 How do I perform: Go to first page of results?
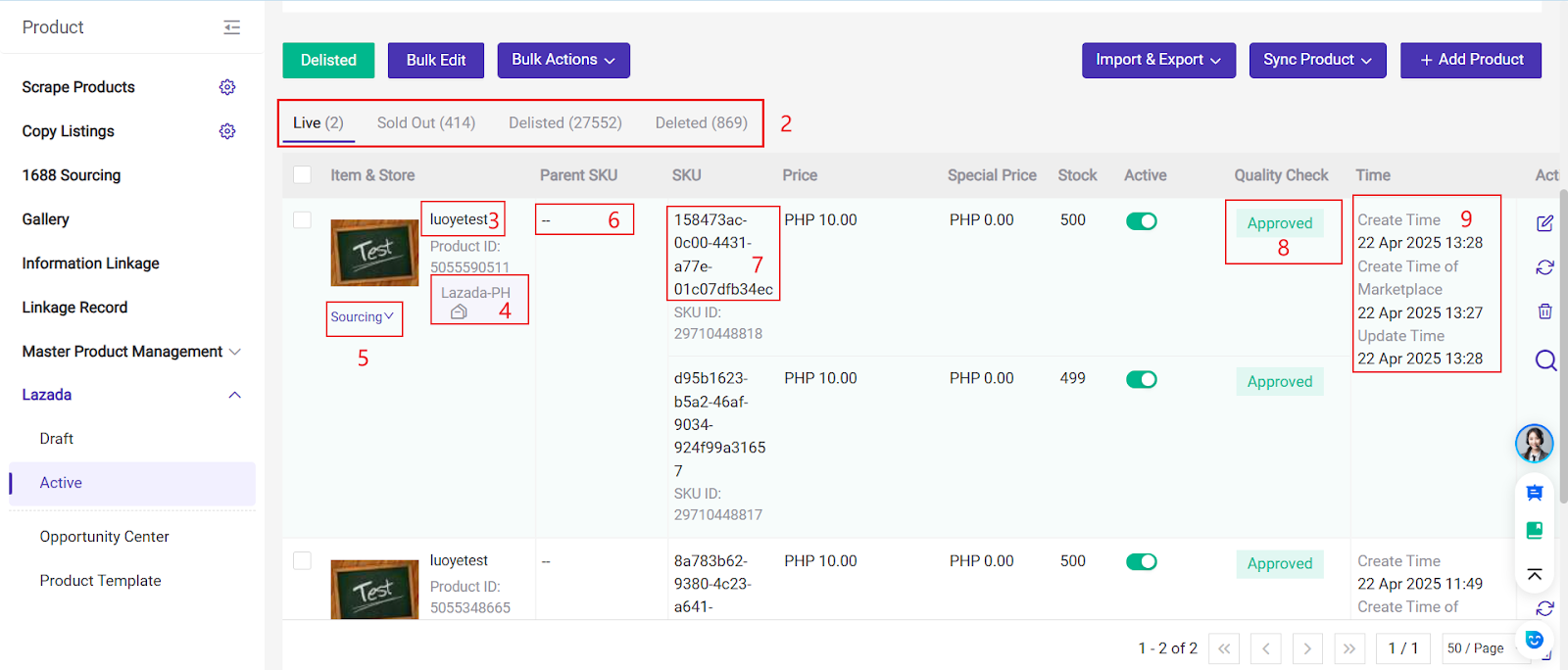pos(1224,648)
